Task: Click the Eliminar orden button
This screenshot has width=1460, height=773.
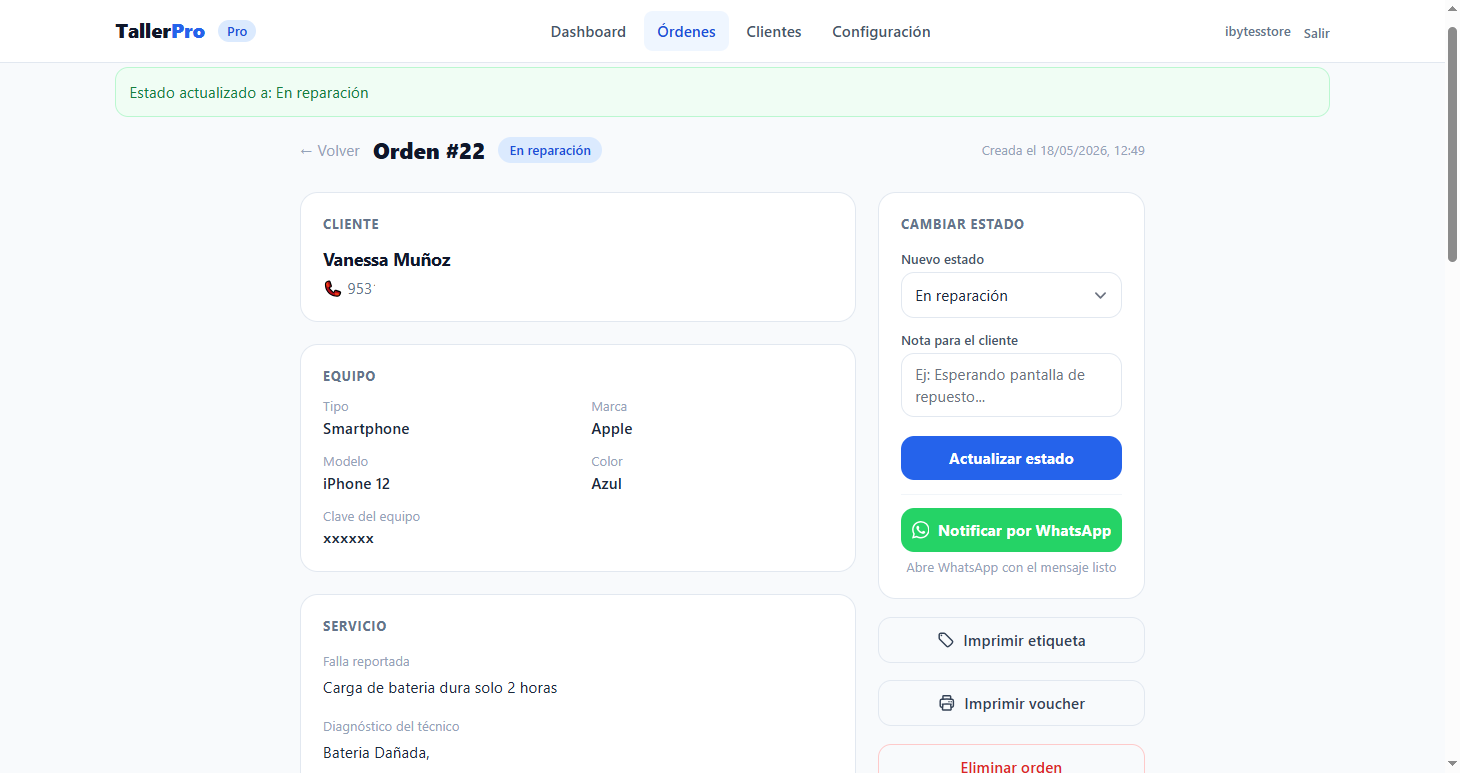Action: click(1011, 761)
